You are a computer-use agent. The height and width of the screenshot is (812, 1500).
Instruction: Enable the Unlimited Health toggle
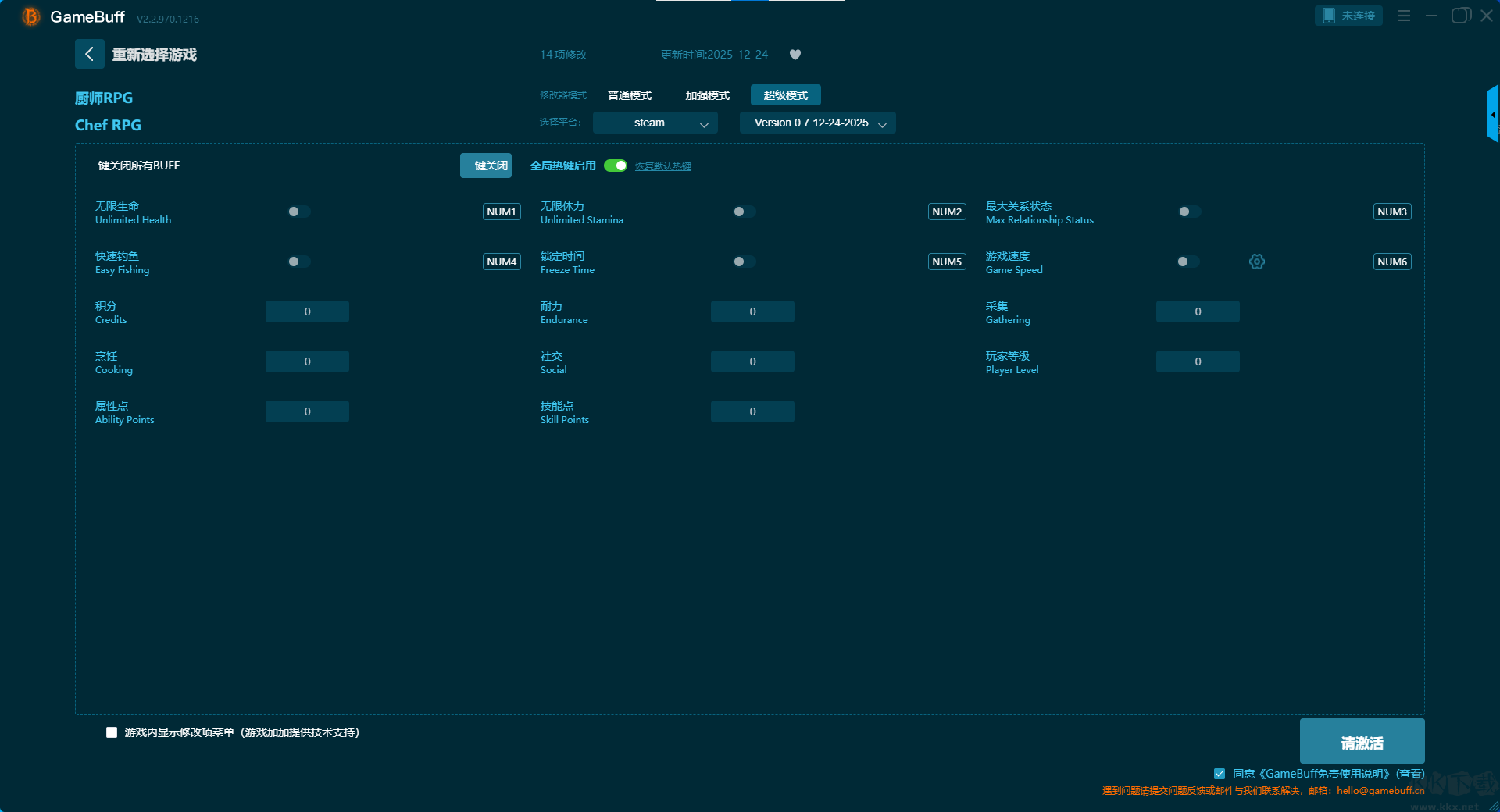click(298, 212)
